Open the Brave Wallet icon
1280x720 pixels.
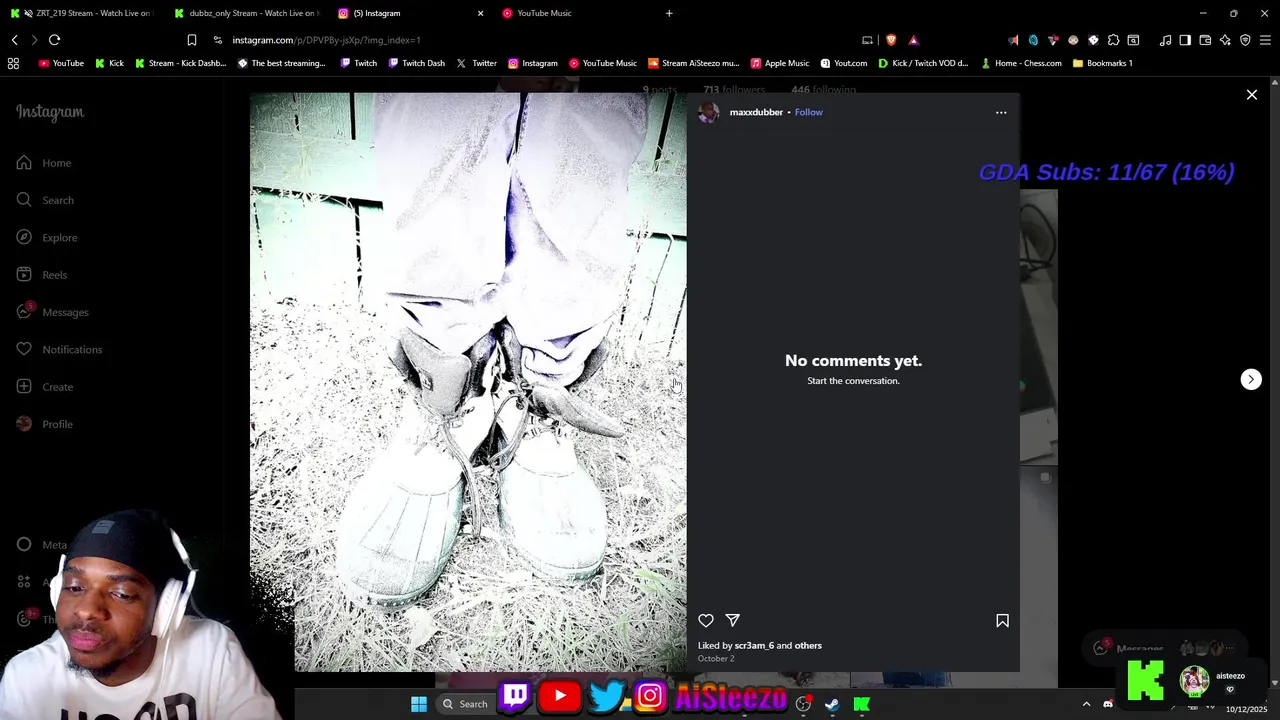1205,40
